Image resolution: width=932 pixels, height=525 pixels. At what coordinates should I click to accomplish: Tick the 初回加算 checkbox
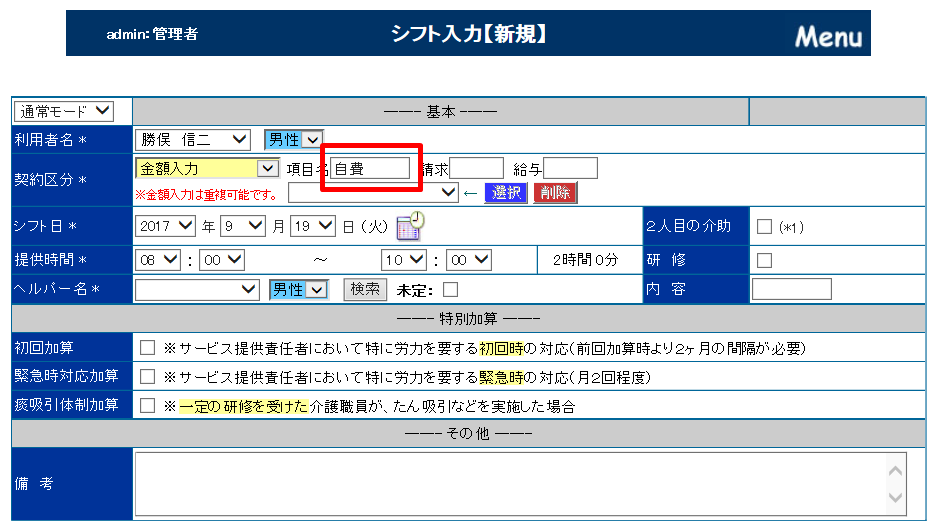click(x=148, y=348)
